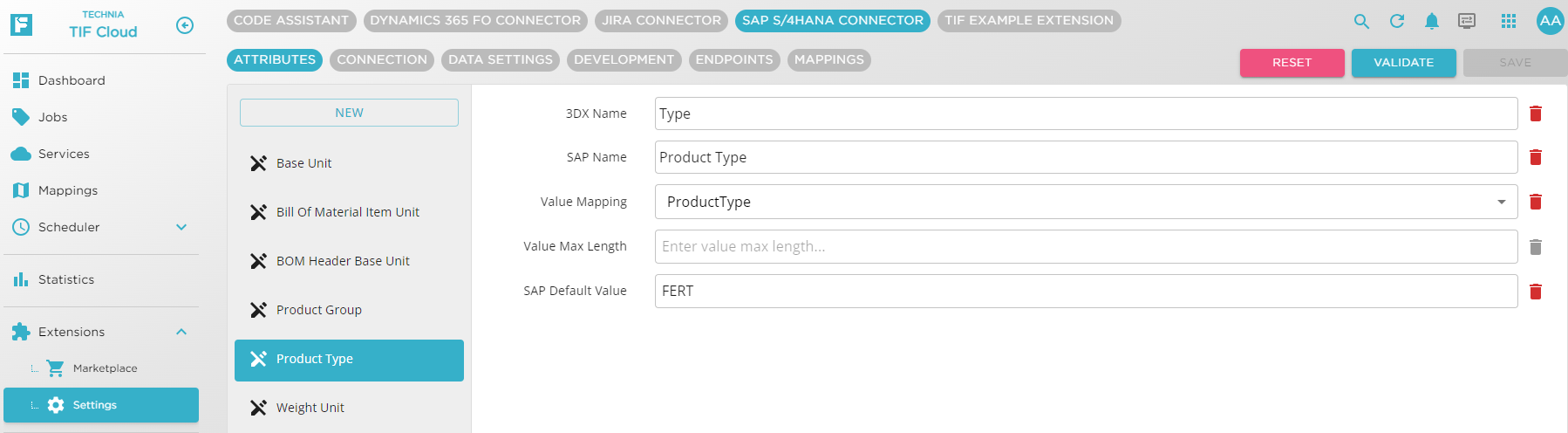Collapse the Extensions section
The height and width of the screenshot is (433, 1568).
[181, 332]
